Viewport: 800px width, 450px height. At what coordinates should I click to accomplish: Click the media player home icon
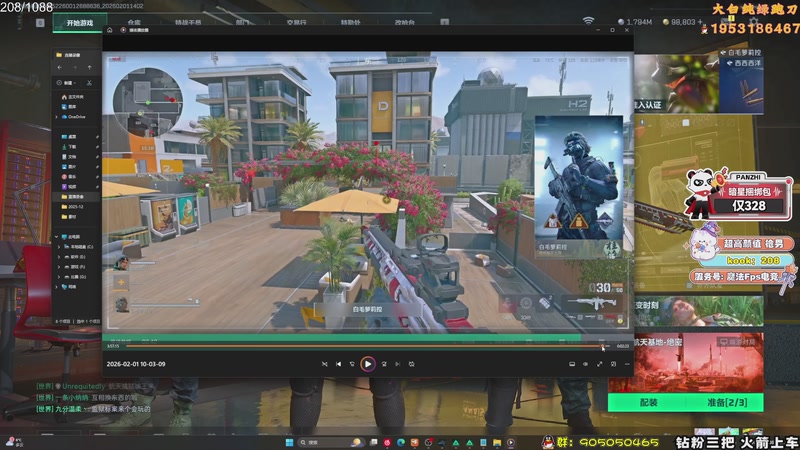click(x=110, y=30)
